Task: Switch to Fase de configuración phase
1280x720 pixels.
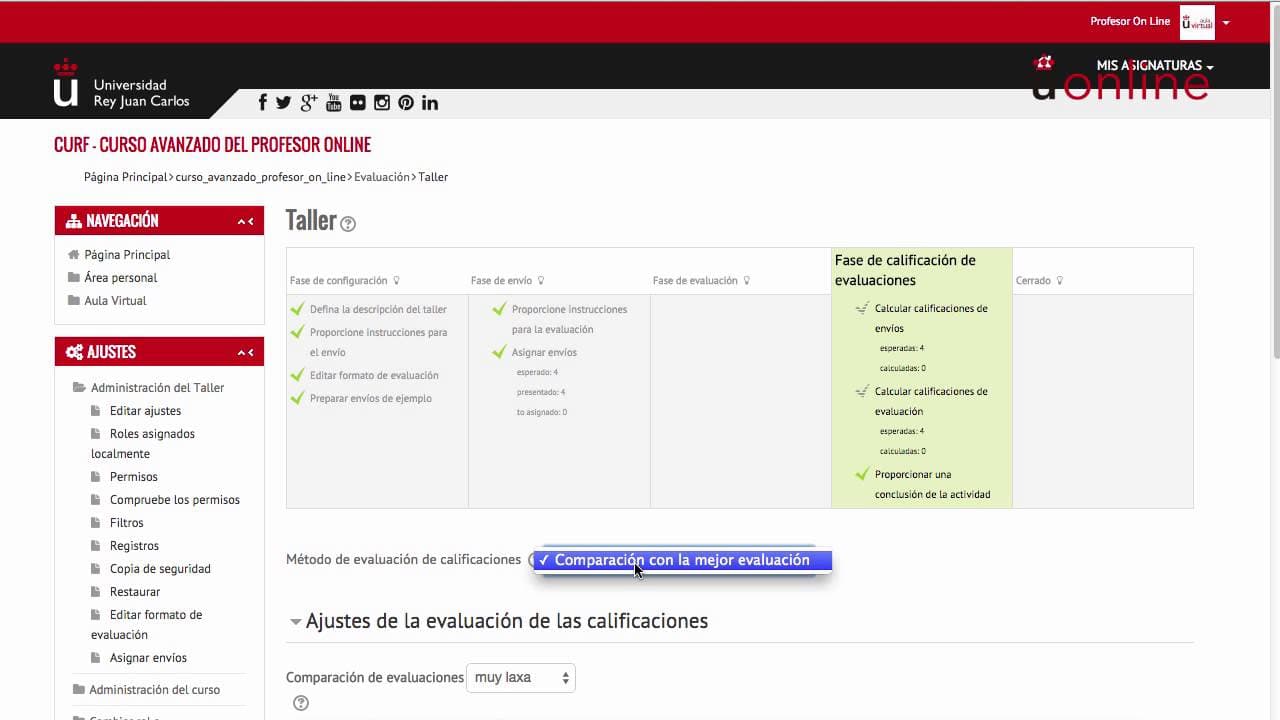Action: tap(338, 281)
